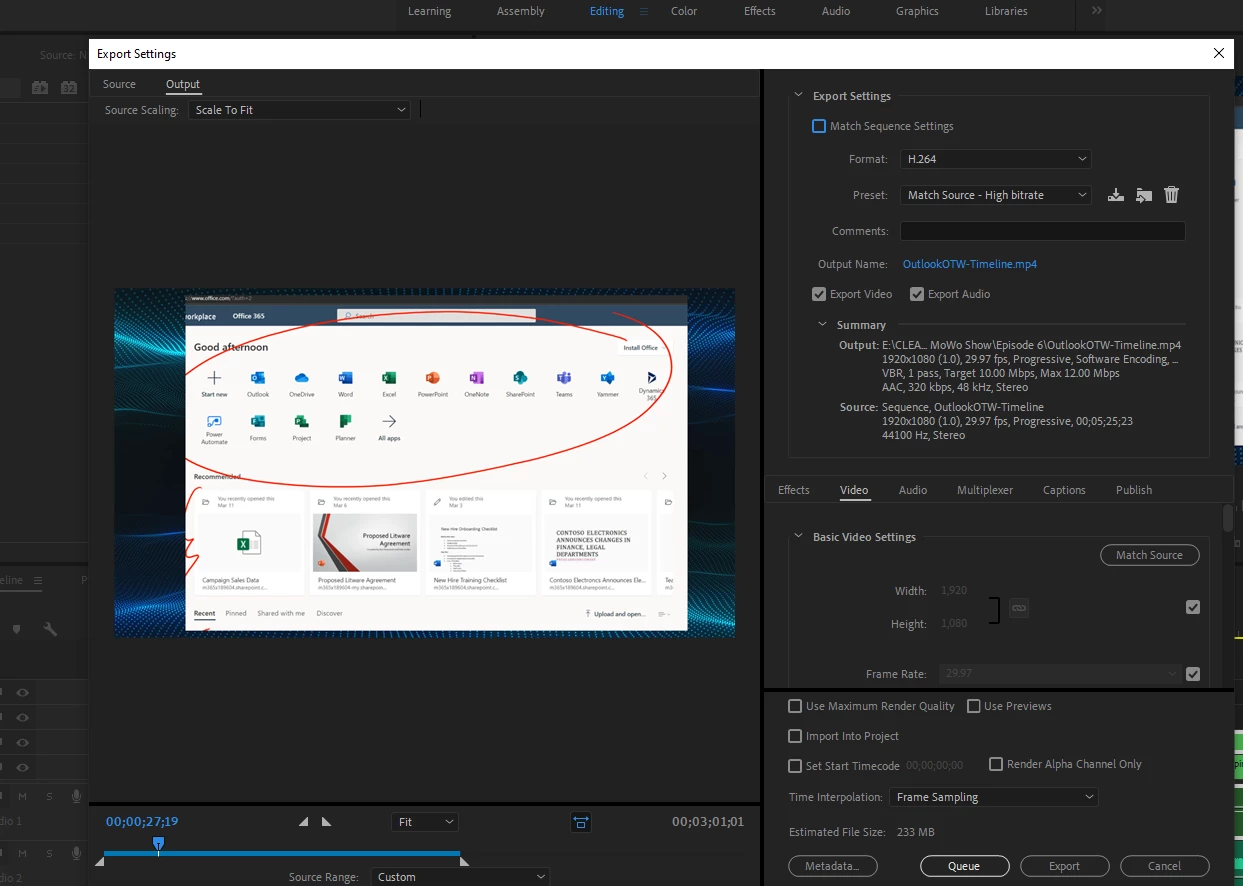
Task: Toggle match-source checkbox for Width and Height
Action: [x=1192, y=607]
